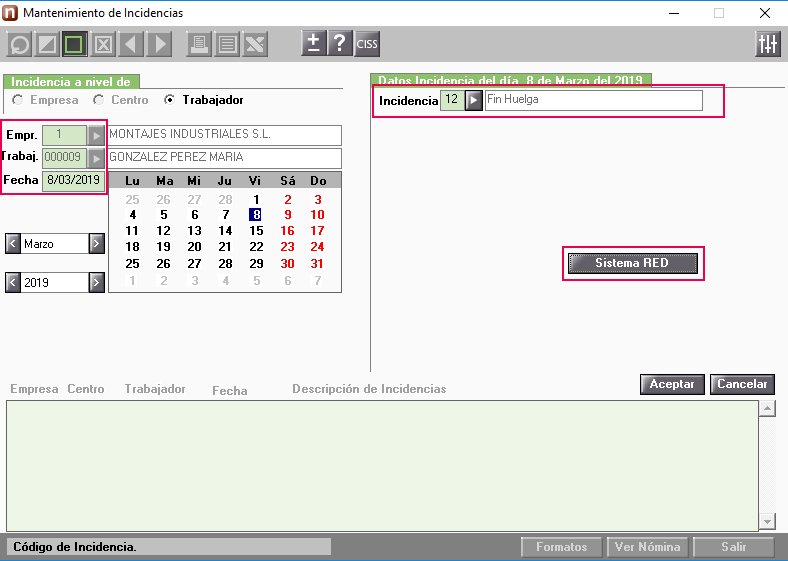This screenshot has width=788, height=561.
Task: Open the Empr. lookup arrow
Action: [x=96, y=135]
